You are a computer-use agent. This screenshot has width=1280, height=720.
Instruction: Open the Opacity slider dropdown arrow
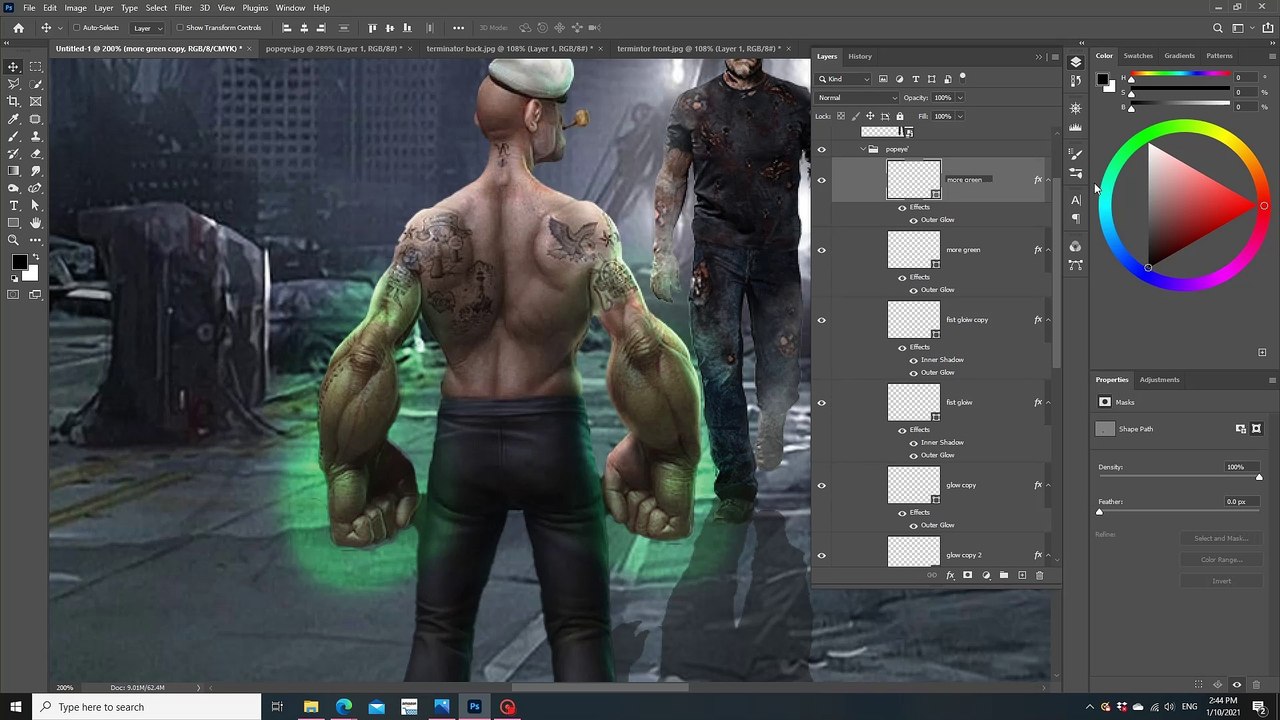point(960,98)
